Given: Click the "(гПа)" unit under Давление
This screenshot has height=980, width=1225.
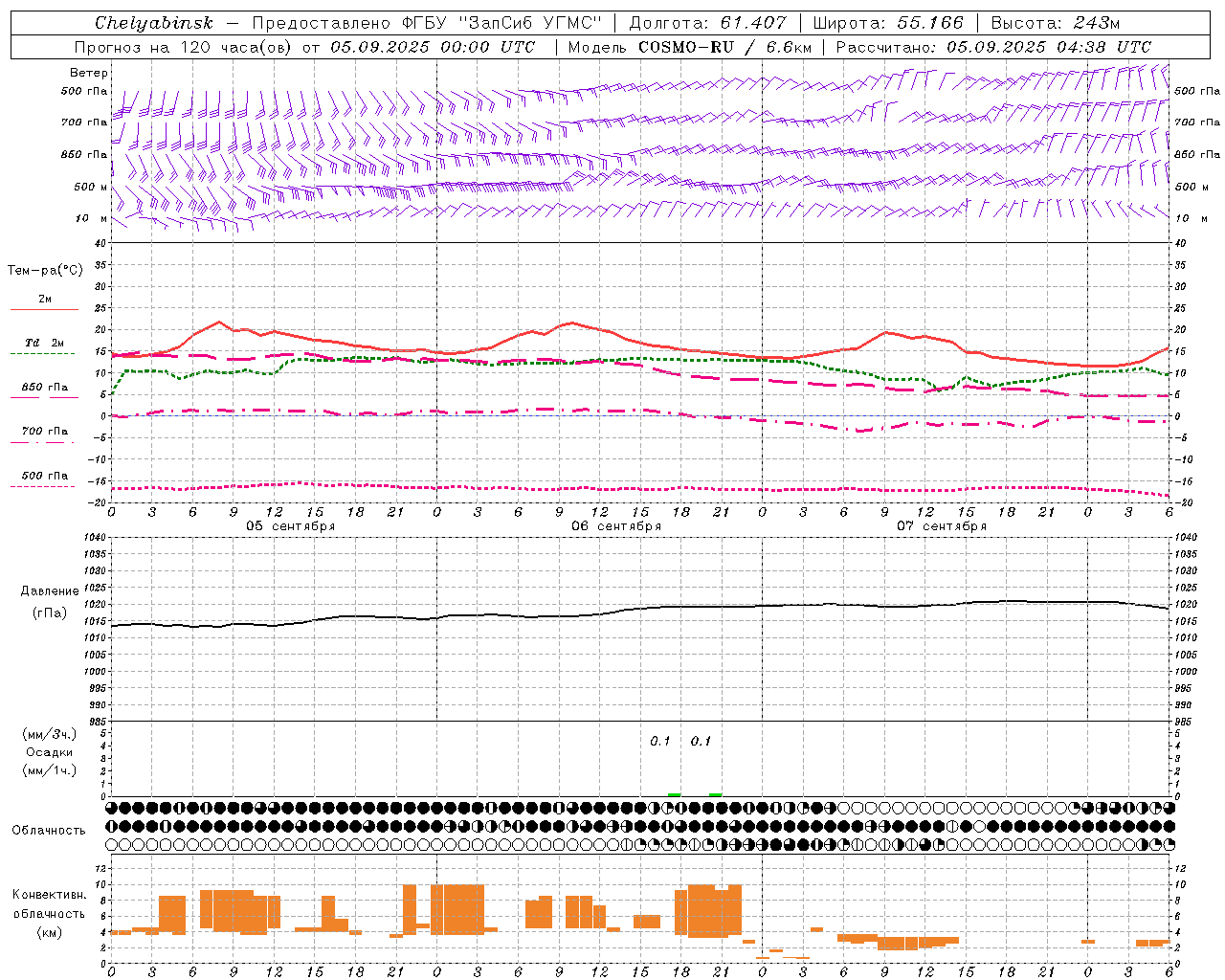Looking at the screenshot, I should pos(50,613).
